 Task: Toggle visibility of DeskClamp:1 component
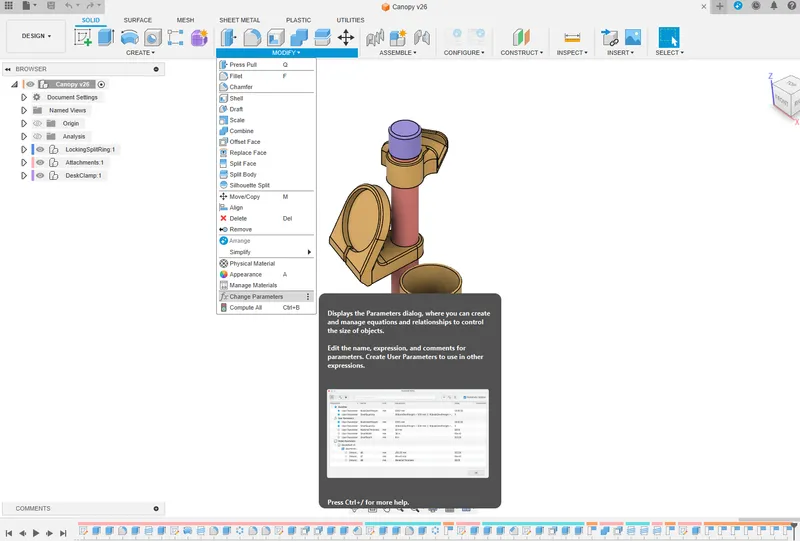(x=41, y=175)
